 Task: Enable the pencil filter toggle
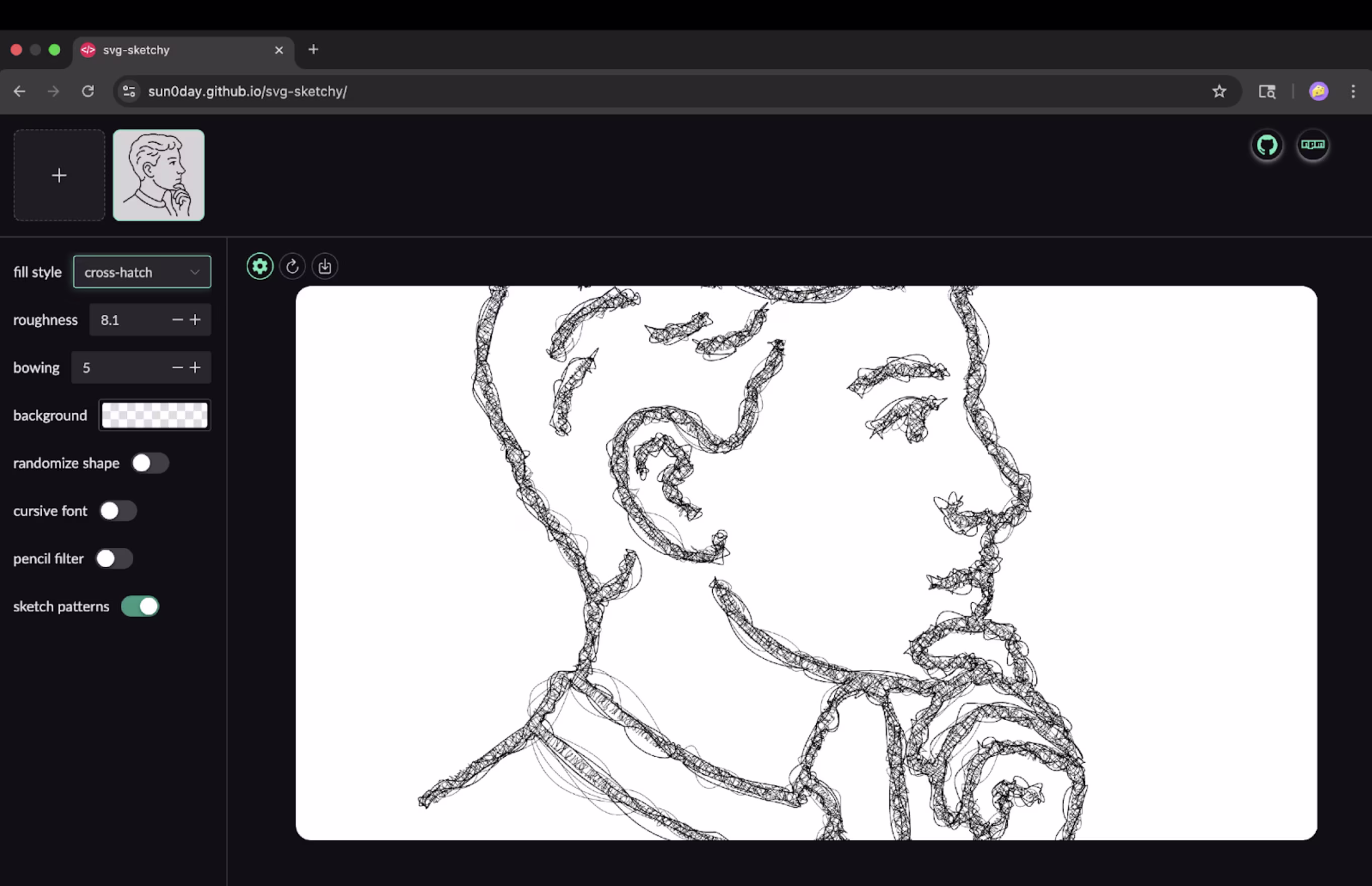coord(114,559)
